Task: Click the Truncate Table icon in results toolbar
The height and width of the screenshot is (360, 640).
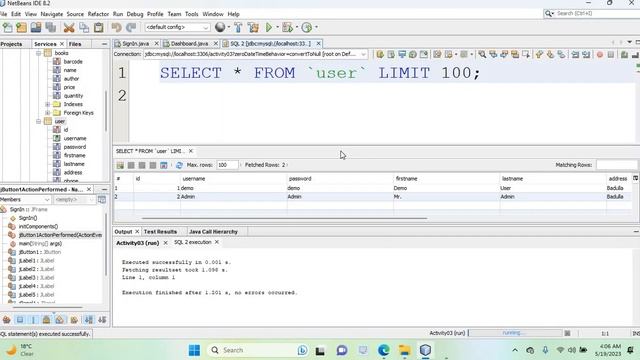Action: click(164, 165)
